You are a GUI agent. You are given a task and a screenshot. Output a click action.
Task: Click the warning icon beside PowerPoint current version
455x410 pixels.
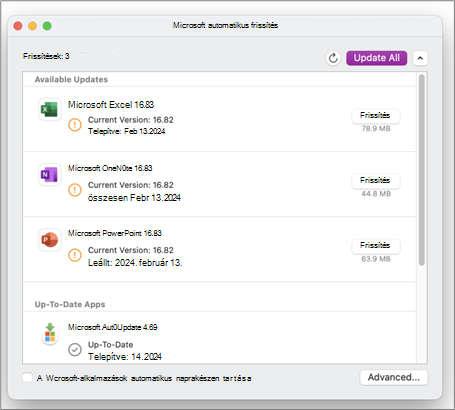[75, 255]
